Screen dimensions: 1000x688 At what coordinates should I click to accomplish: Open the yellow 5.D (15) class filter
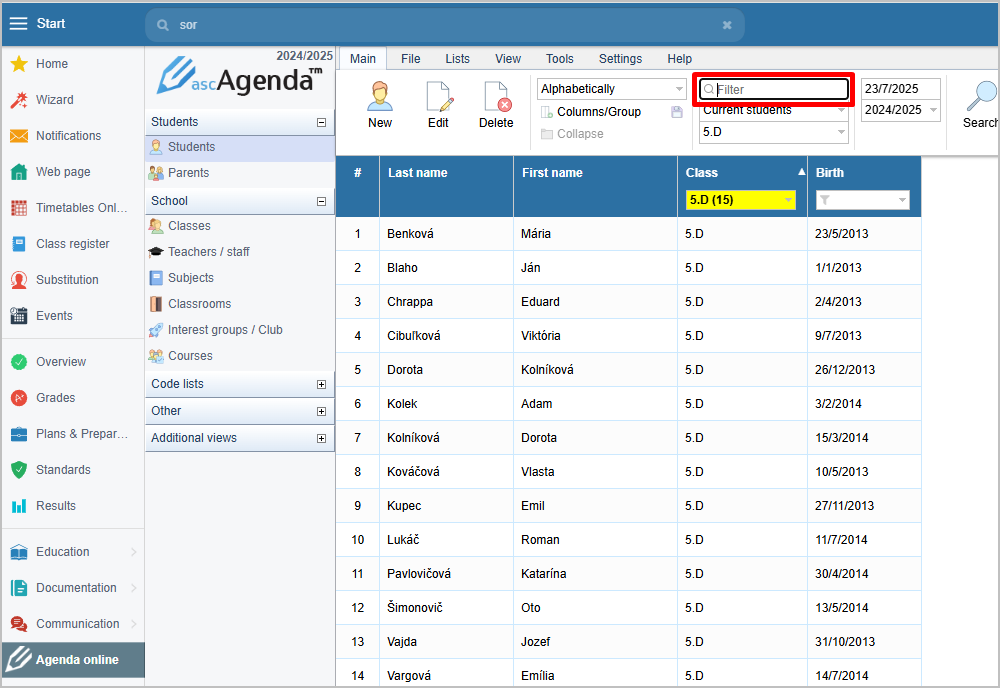tap(741, 200)
